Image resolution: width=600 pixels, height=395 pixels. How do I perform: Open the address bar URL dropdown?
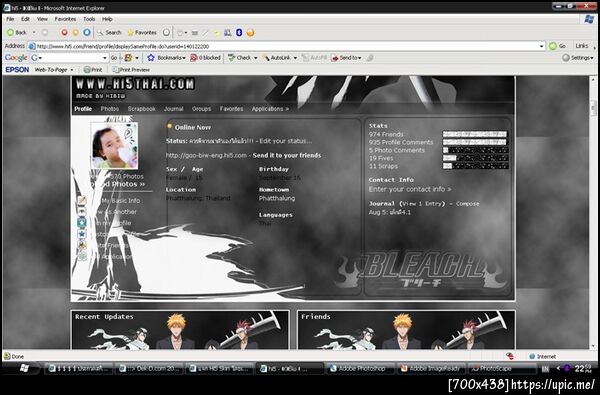coord(541,46)
